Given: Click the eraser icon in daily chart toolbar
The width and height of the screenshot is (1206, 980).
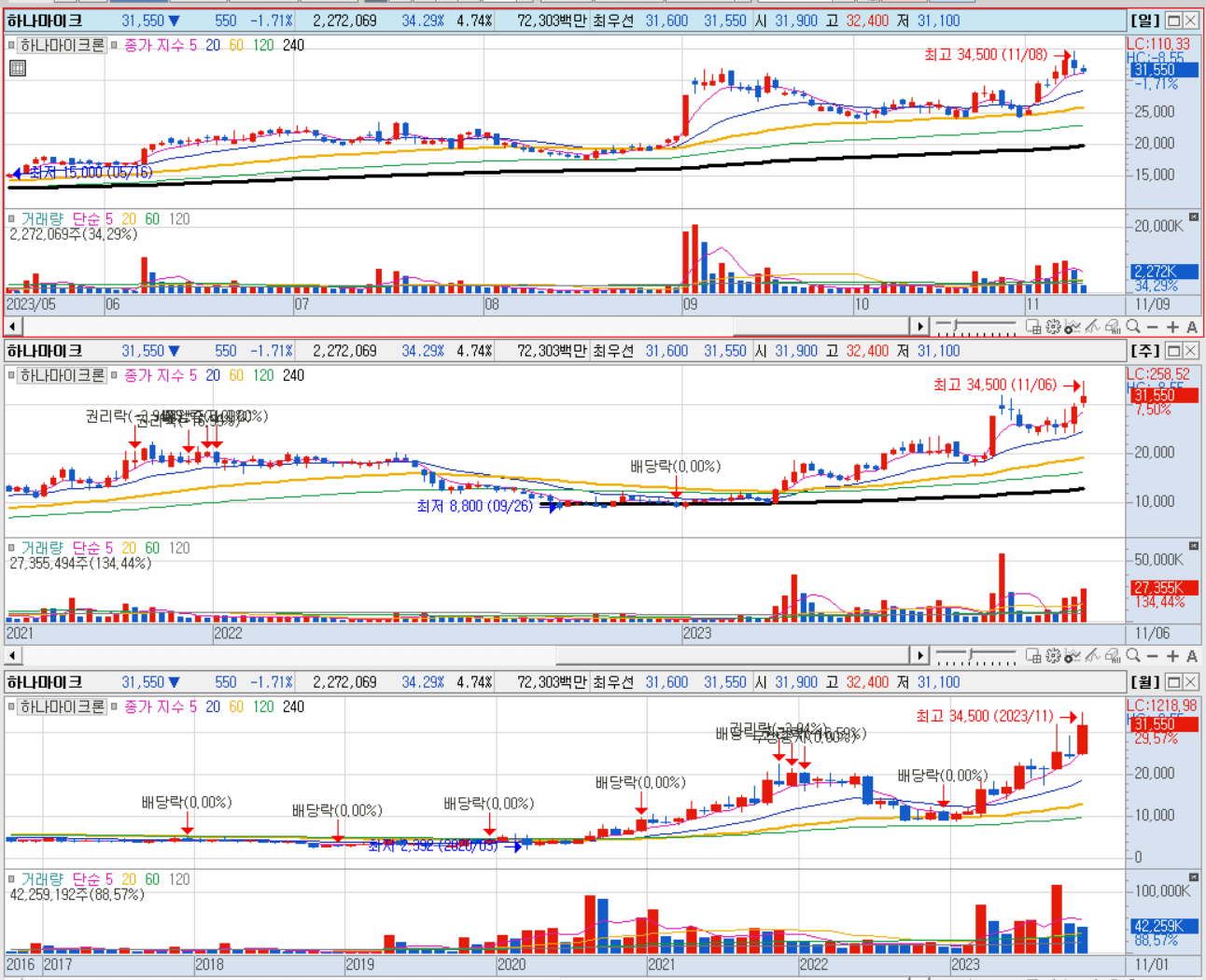Looking at the screenshot, I should [x=1112, y=327].
